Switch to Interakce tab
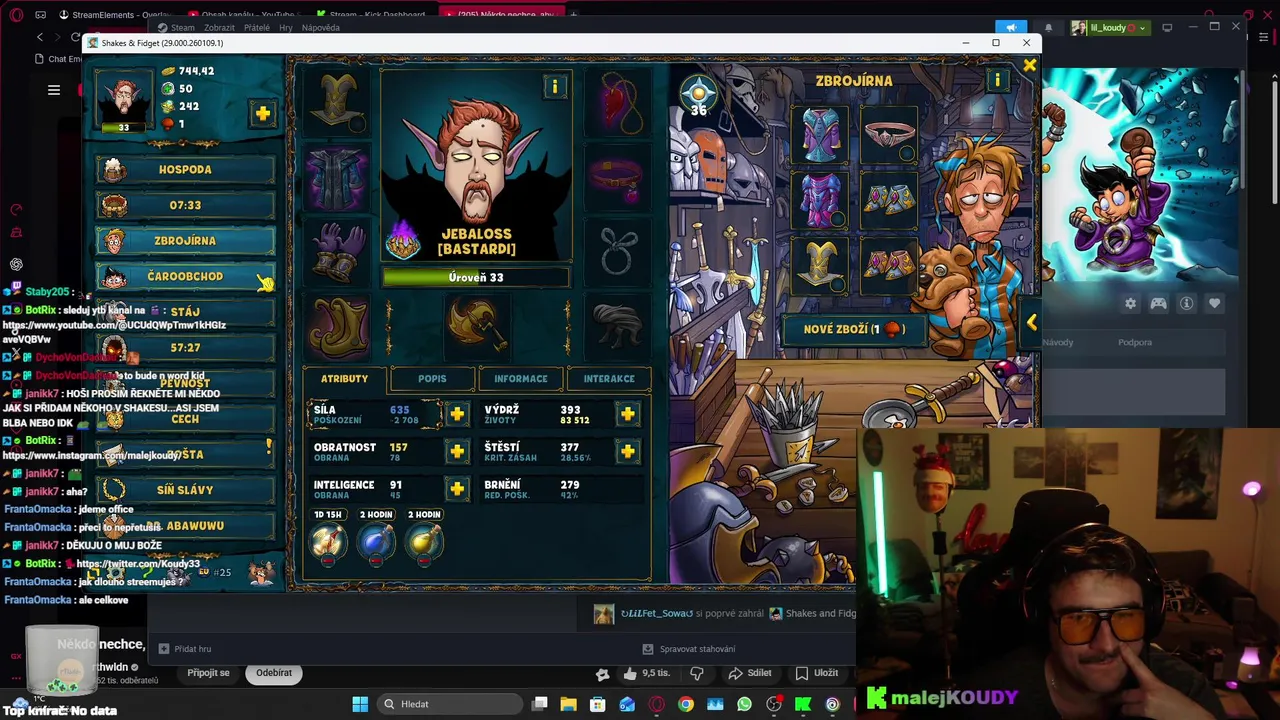This screenshot has height=720, width=1280. (609, 379)
